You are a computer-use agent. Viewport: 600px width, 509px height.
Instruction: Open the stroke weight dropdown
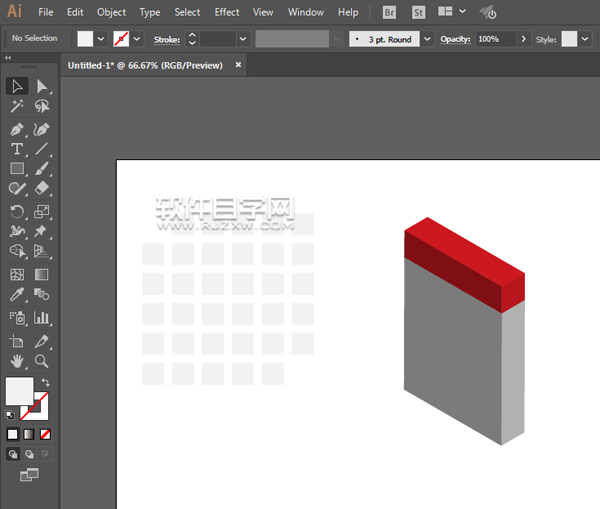[243, 38]
